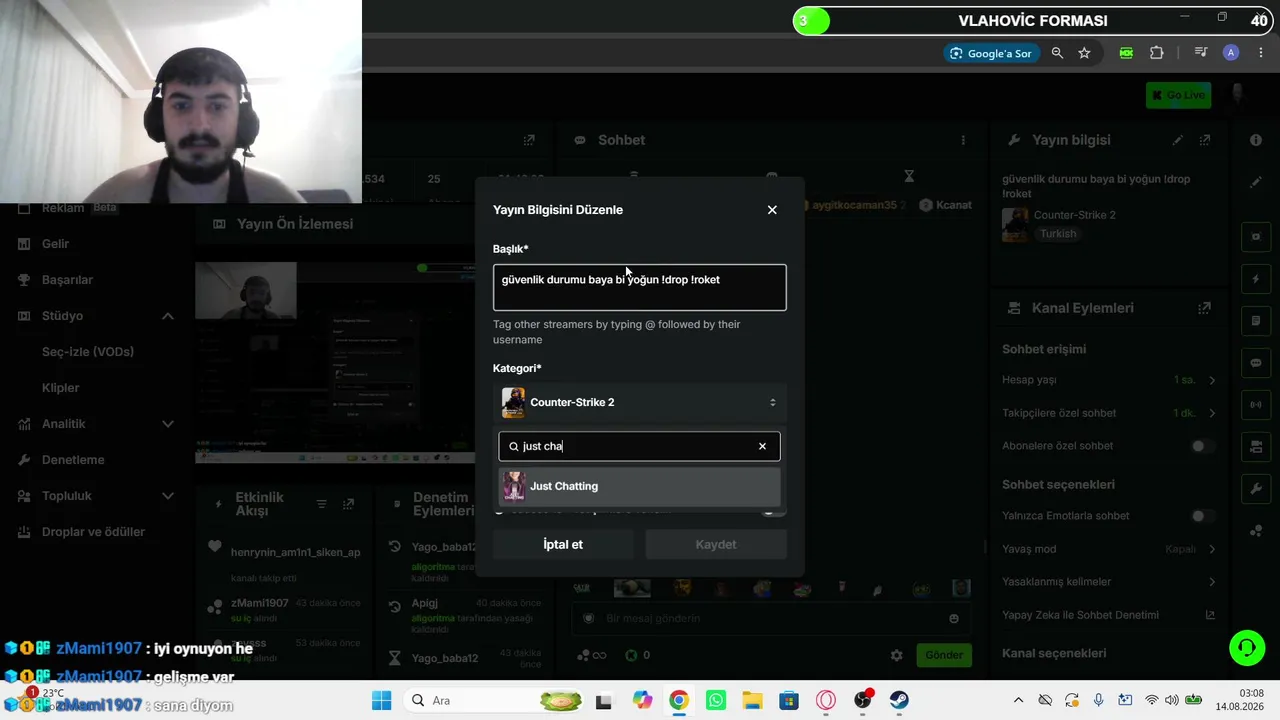The height and width of the screenshot is (720, 1280).
Task: Edit stream info with pencil icon in Yayın bilgisi
Action: [1178, 140]
